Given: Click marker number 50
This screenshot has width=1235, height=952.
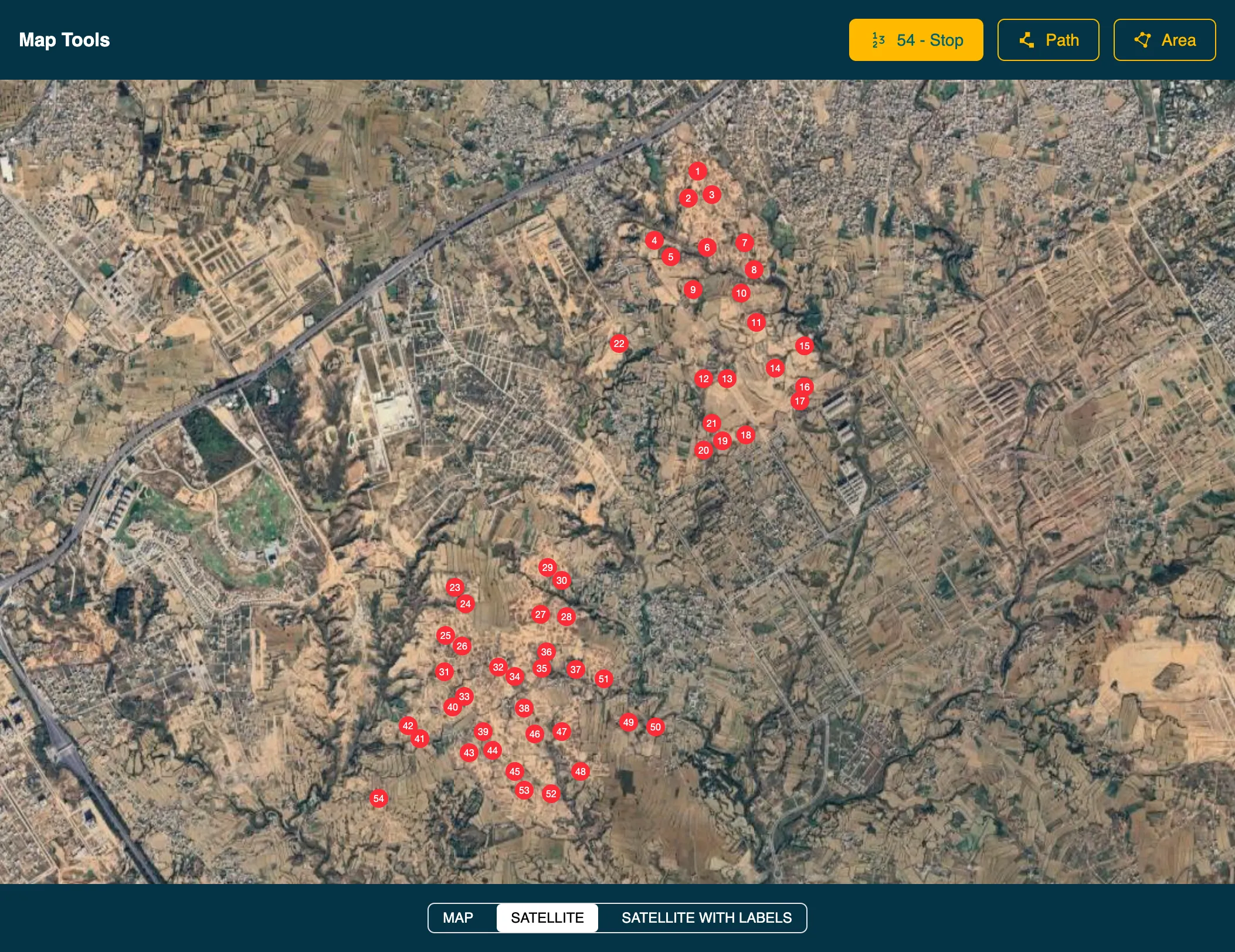Looking at the screenshot, I should point(655,727).
